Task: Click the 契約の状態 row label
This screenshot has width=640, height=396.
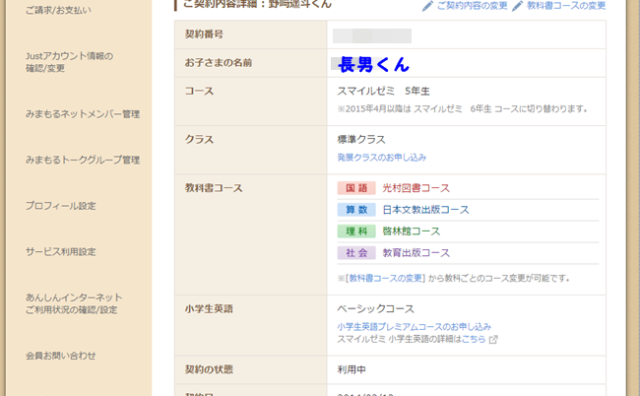Action: [x=209, y=369]
